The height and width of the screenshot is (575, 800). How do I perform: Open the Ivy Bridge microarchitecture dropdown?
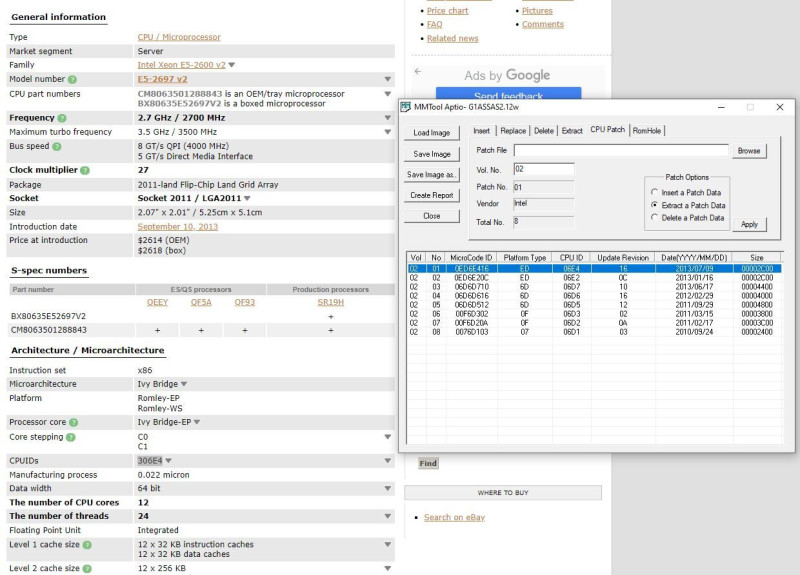click(x=184, y=384)
